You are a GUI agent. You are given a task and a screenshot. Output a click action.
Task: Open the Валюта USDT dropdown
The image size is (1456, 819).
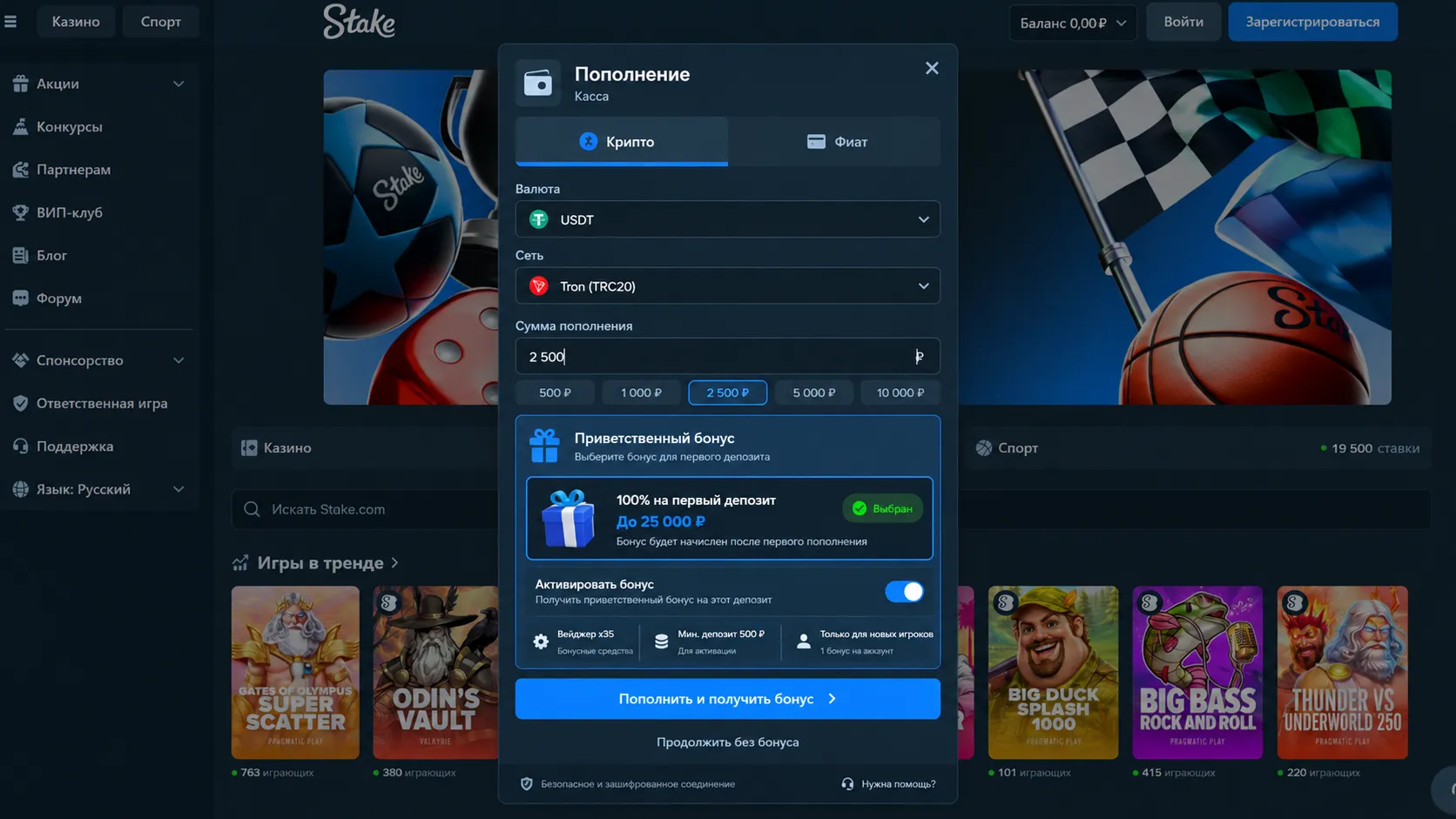coord(728,219)
